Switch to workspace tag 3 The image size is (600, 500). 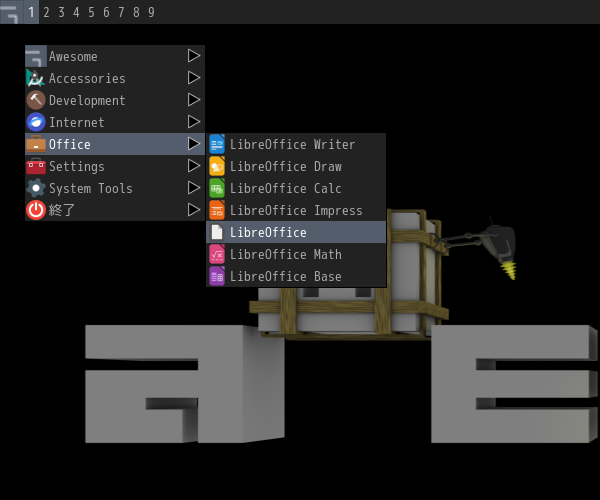[61, 12]
